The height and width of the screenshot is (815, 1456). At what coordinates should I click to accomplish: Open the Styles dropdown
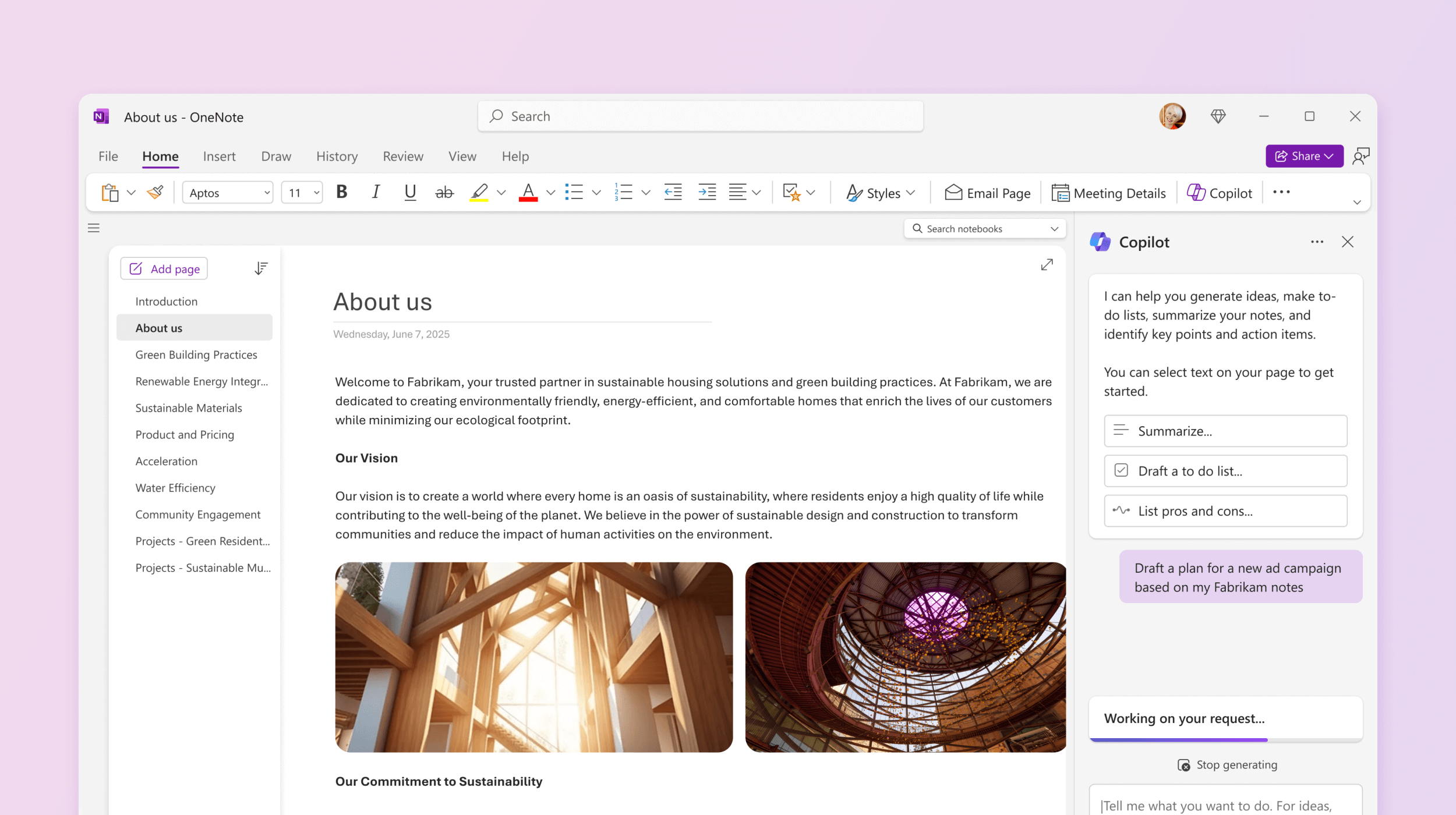coord(880,193)
